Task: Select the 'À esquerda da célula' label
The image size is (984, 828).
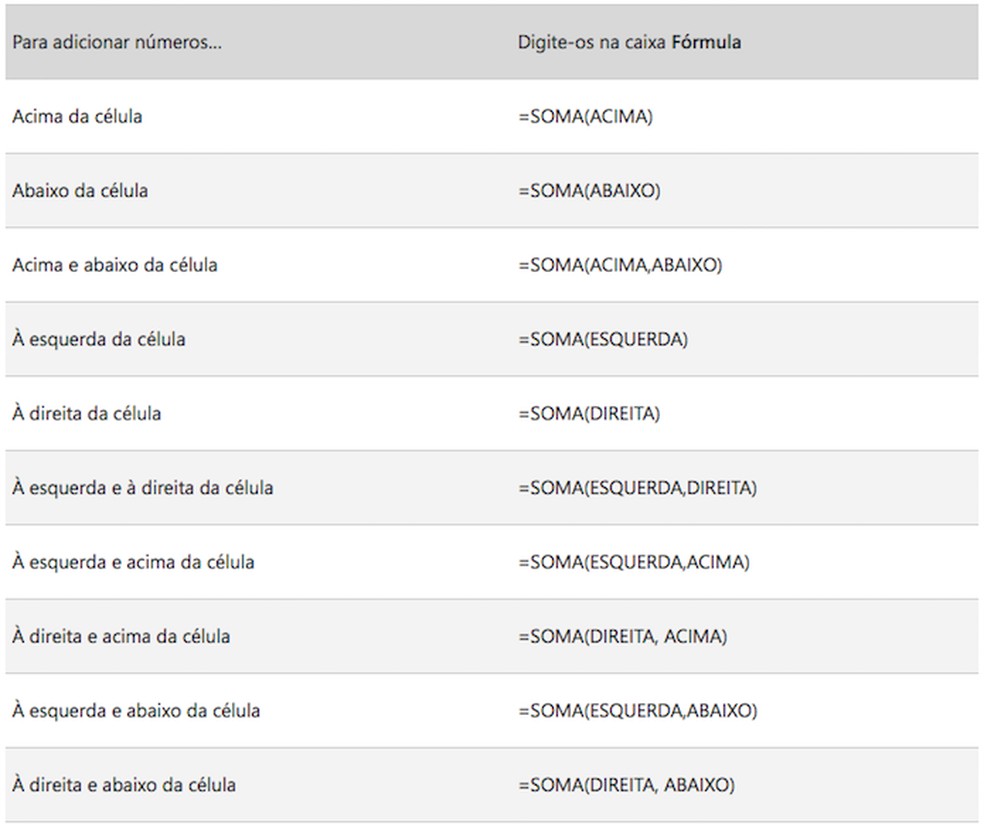Action: 99,339
